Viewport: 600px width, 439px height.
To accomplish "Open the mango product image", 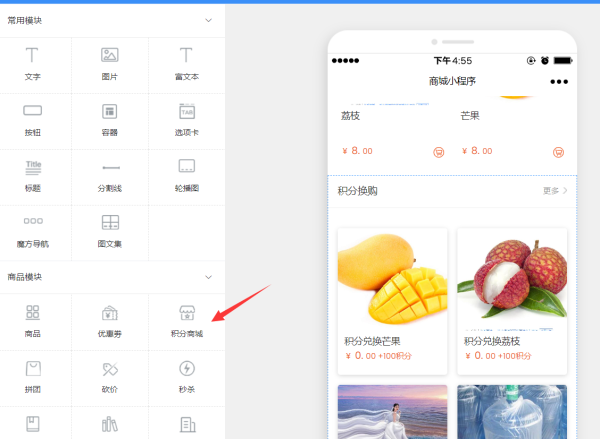I will 393,279.
